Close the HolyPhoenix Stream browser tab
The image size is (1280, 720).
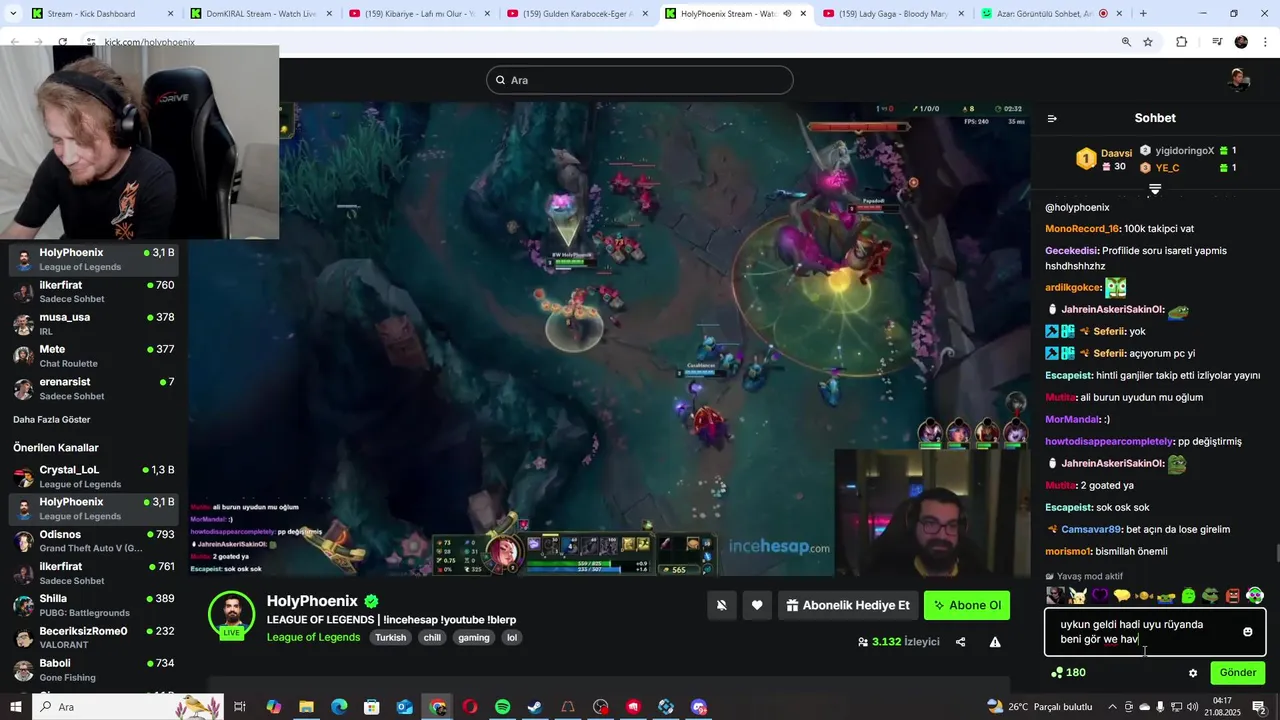point(804,14)
